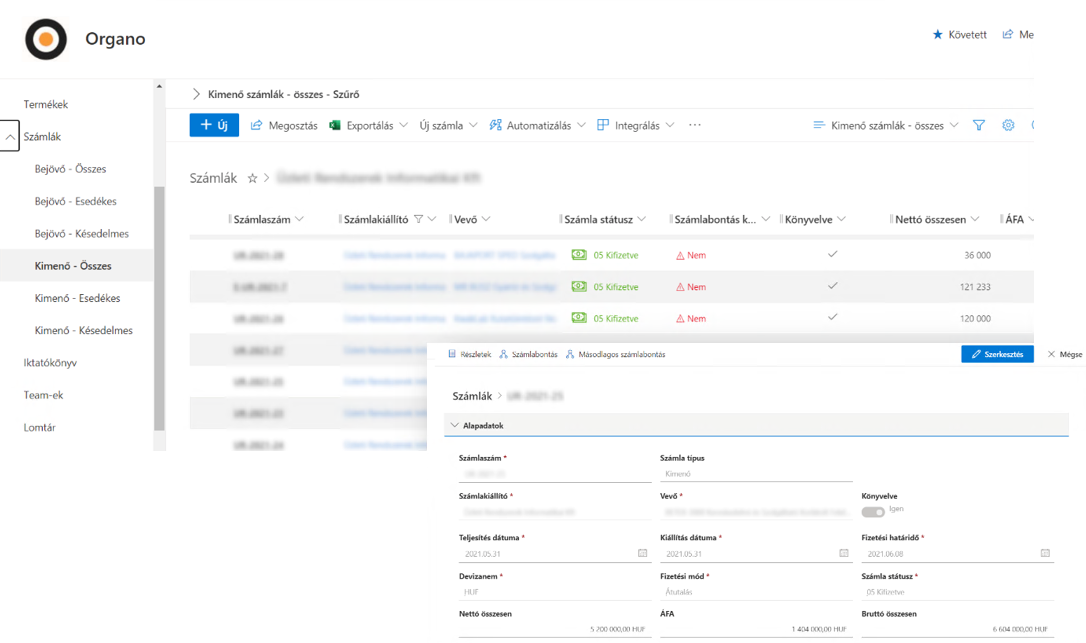Open list settings gear icon

[1008, 125]
